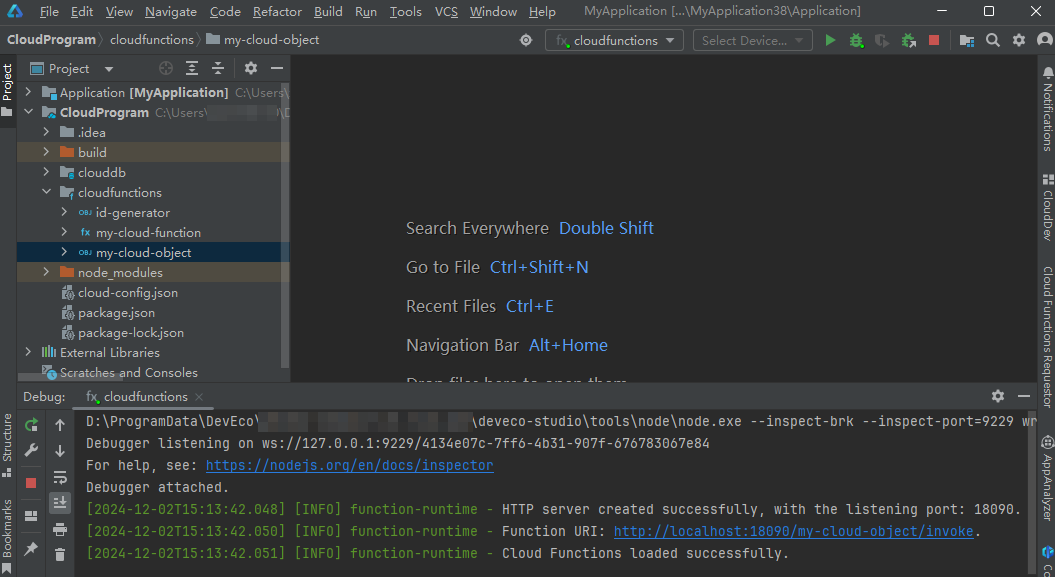Viewport: 1055px width, 577px height.
Task: Click the Debug bug icon in toolbar
Action: pyautogui.click(x=856, y=41)
